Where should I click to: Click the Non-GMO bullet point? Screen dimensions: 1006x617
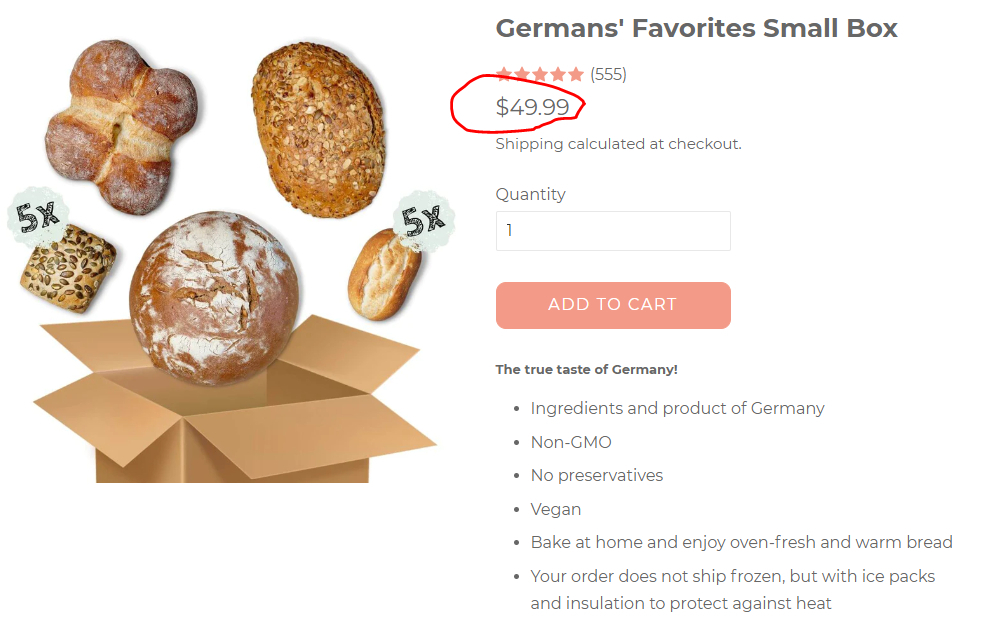pos(570,442)
